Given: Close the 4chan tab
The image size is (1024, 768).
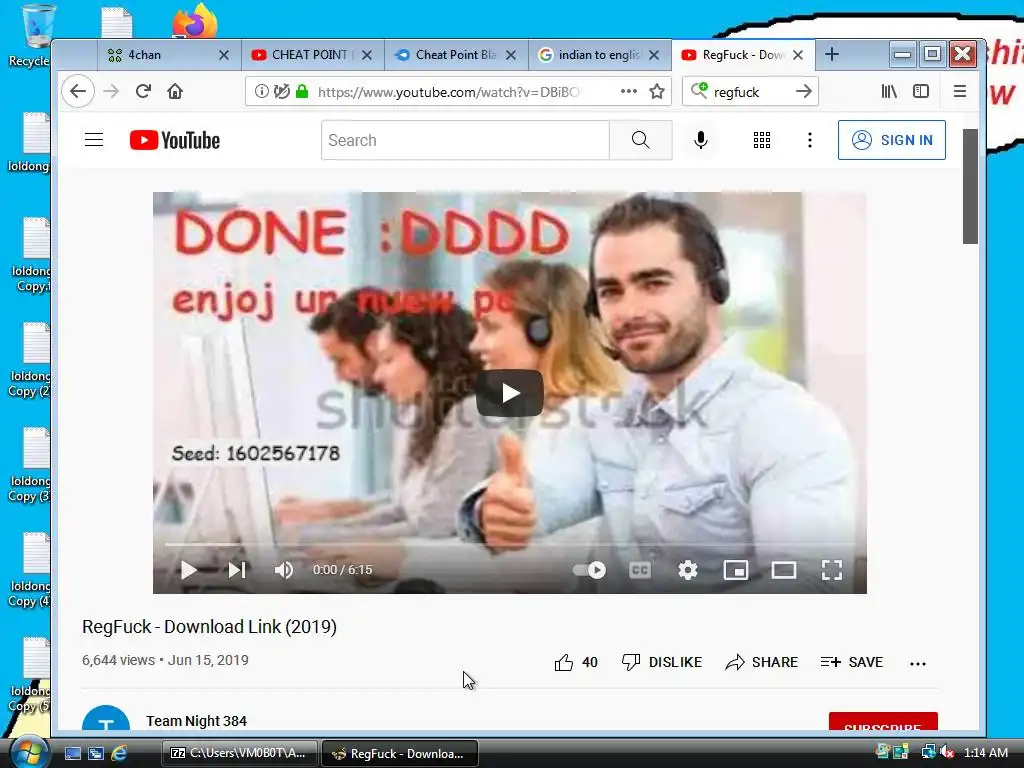Looking at the screenshot, I should [224, 56].
